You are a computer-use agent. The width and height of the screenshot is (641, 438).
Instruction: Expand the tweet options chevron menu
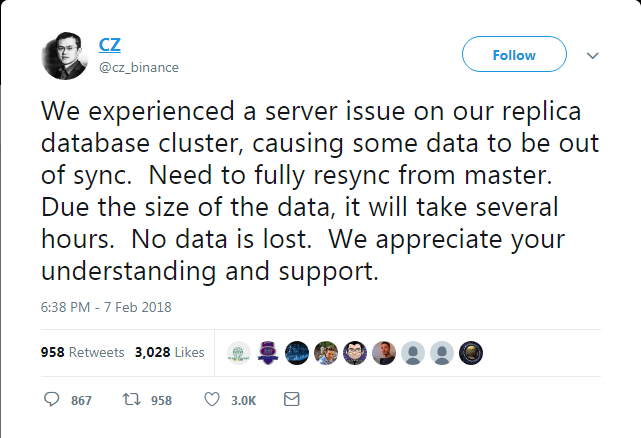pyautogui.click(x=591, y=55)
